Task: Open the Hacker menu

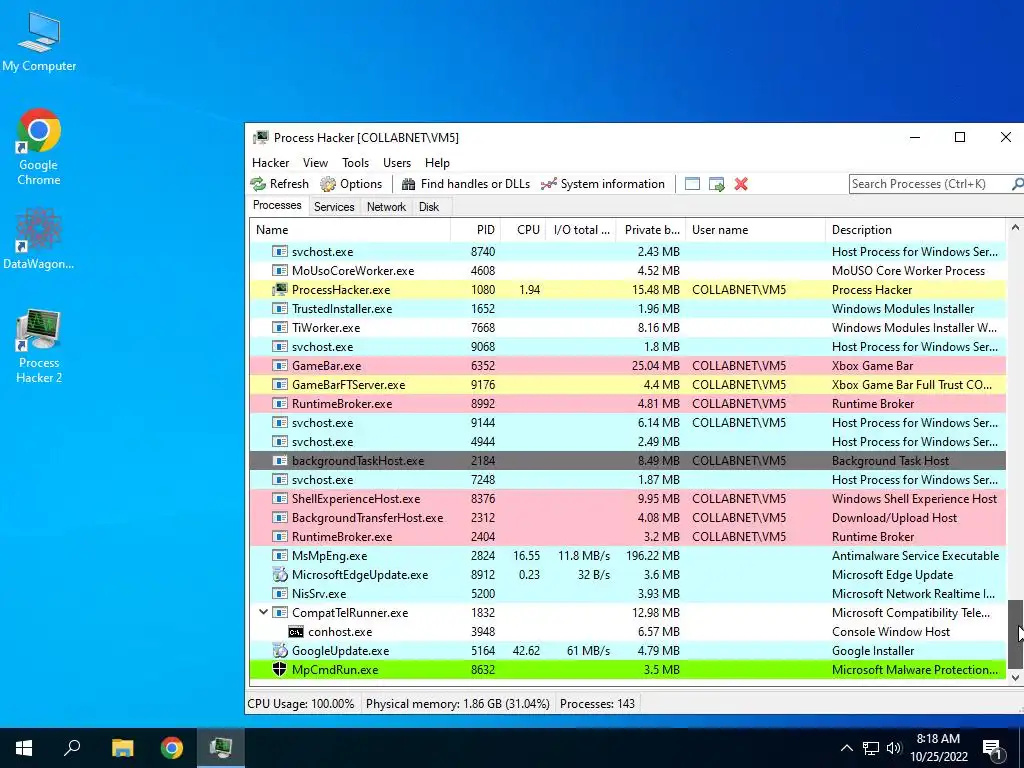Action: coord(270,163)
